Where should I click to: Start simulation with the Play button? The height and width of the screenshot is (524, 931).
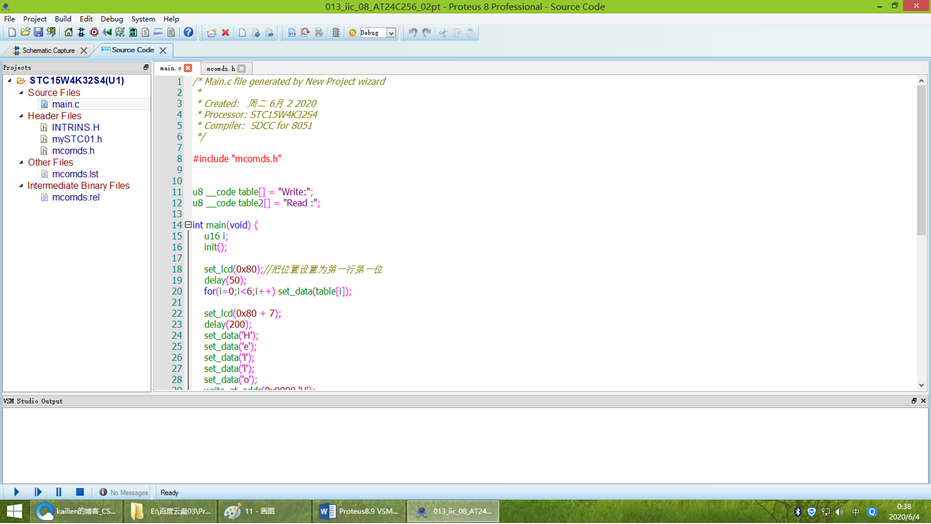point(17,492)
